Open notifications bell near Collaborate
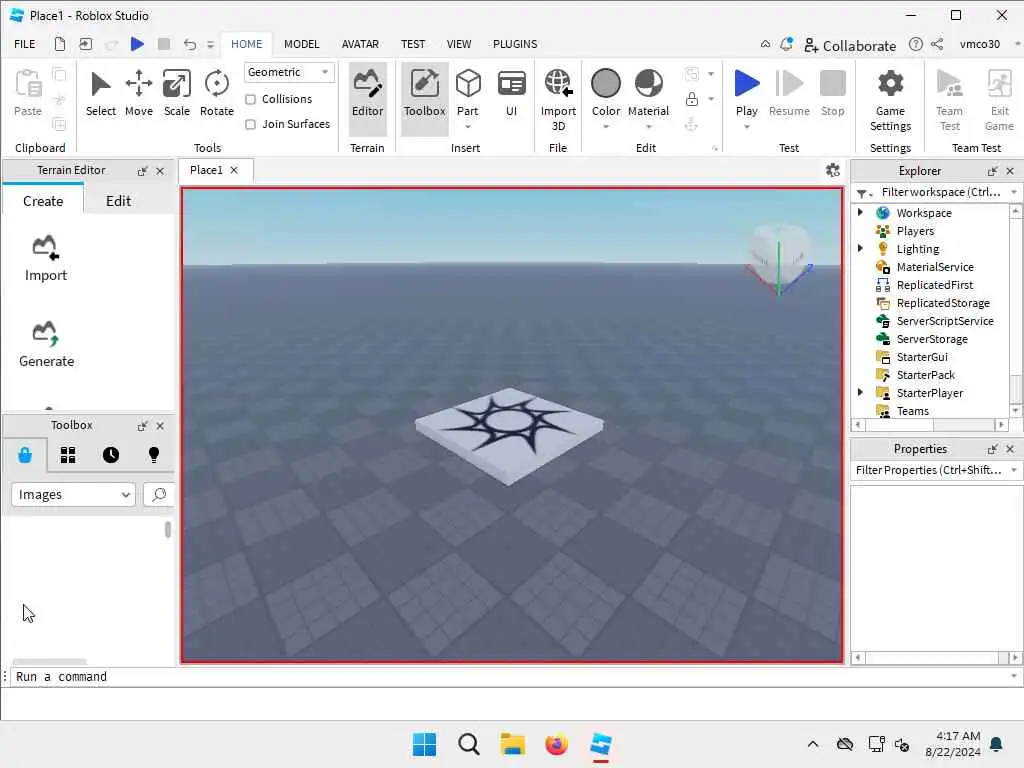 click(x=786, y=44)
